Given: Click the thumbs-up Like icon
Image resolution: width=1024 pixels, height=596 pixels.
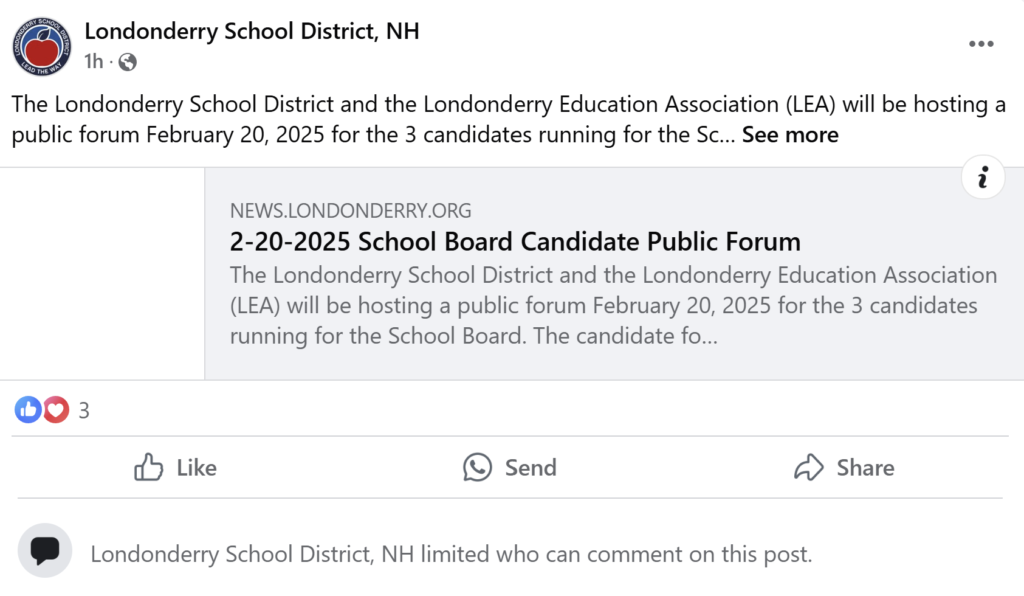Looking at the screenshot, I should tap(148, 467).
